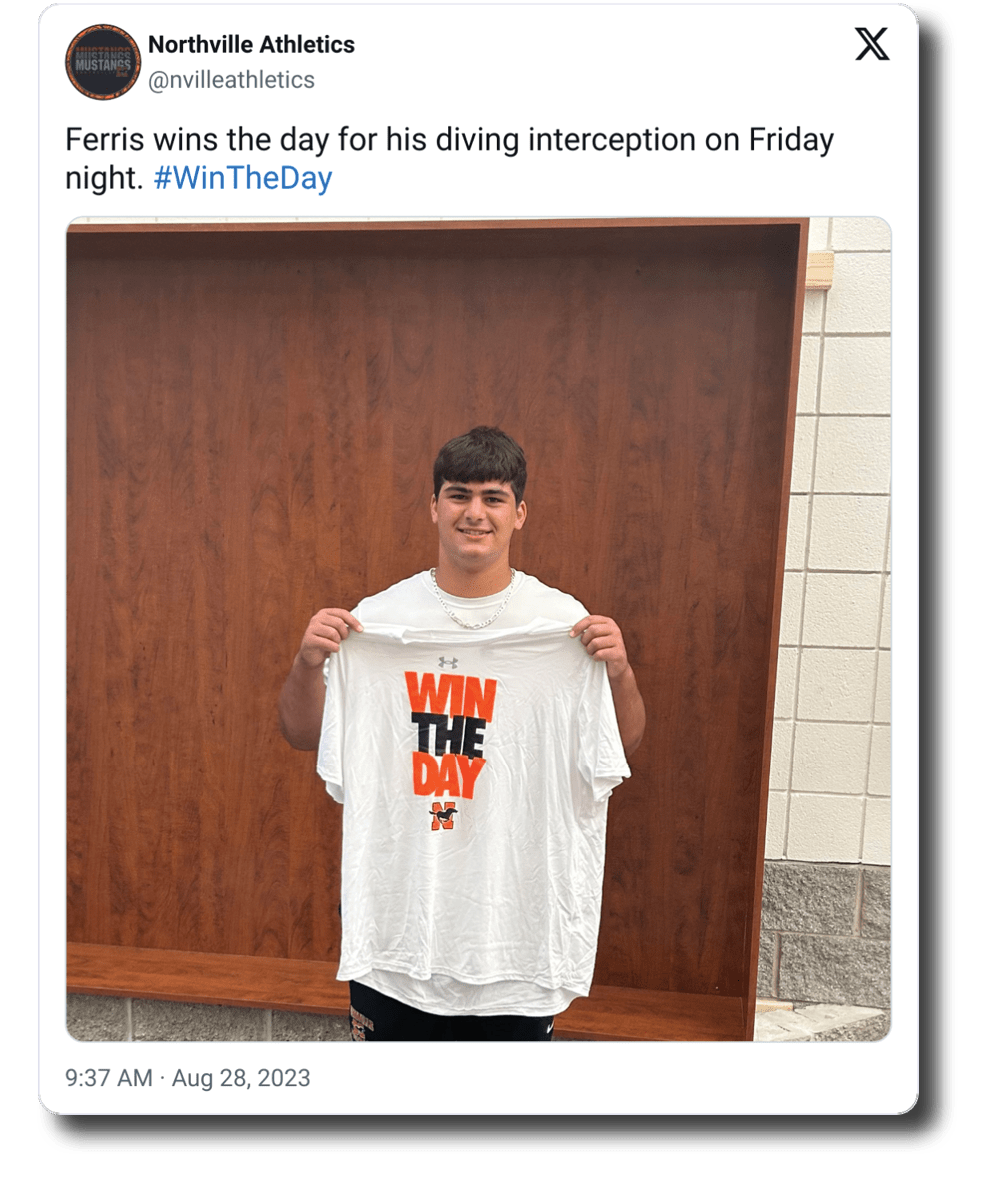Click the silver chain necklace in the photo
The height and width of the screenshot is (1177, 996).
coord(473,604)
